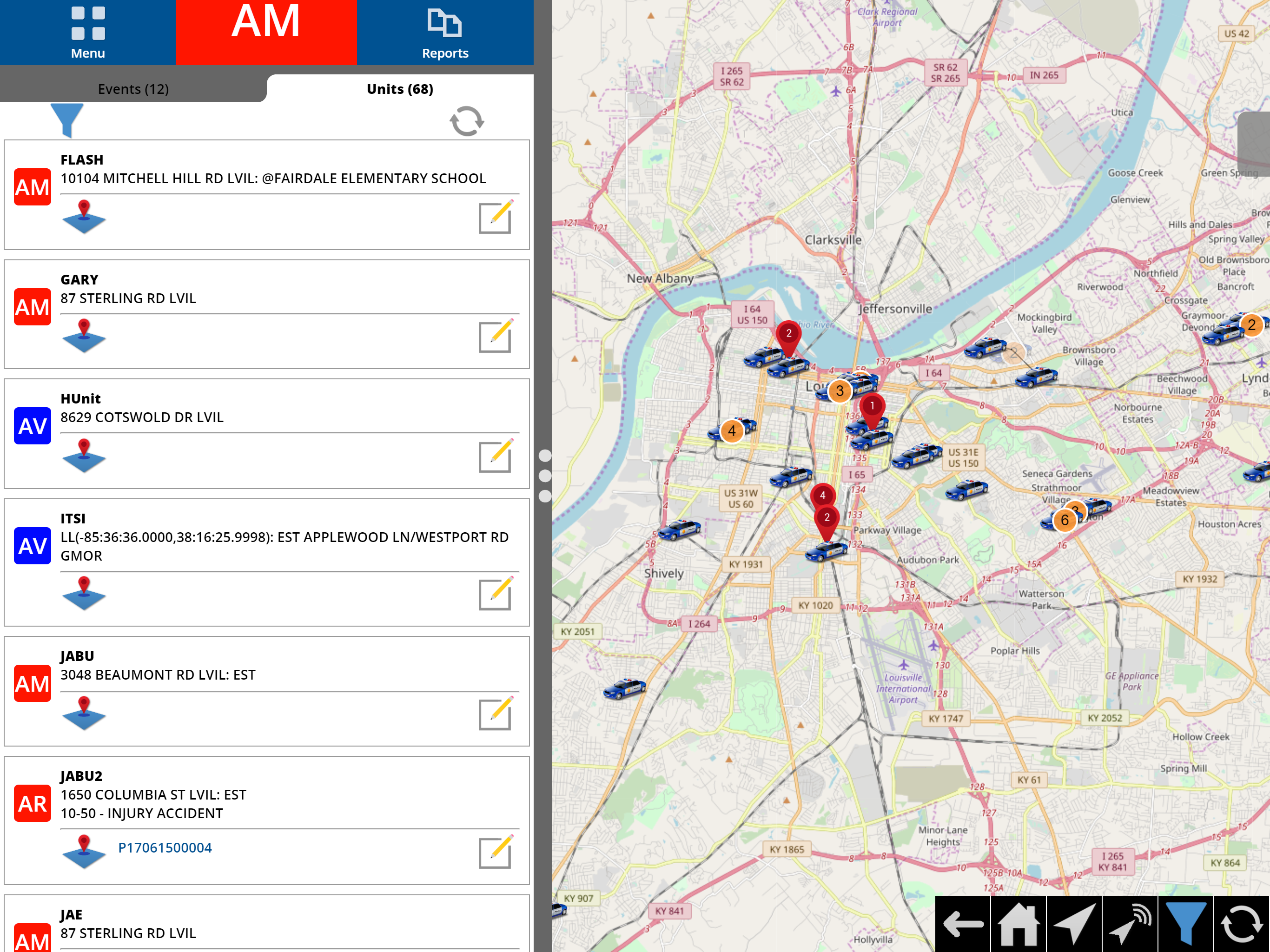The image size is (1270, 952).
Task: Open the Reports section
Action: pyautogui.click(x=445, y=33)
